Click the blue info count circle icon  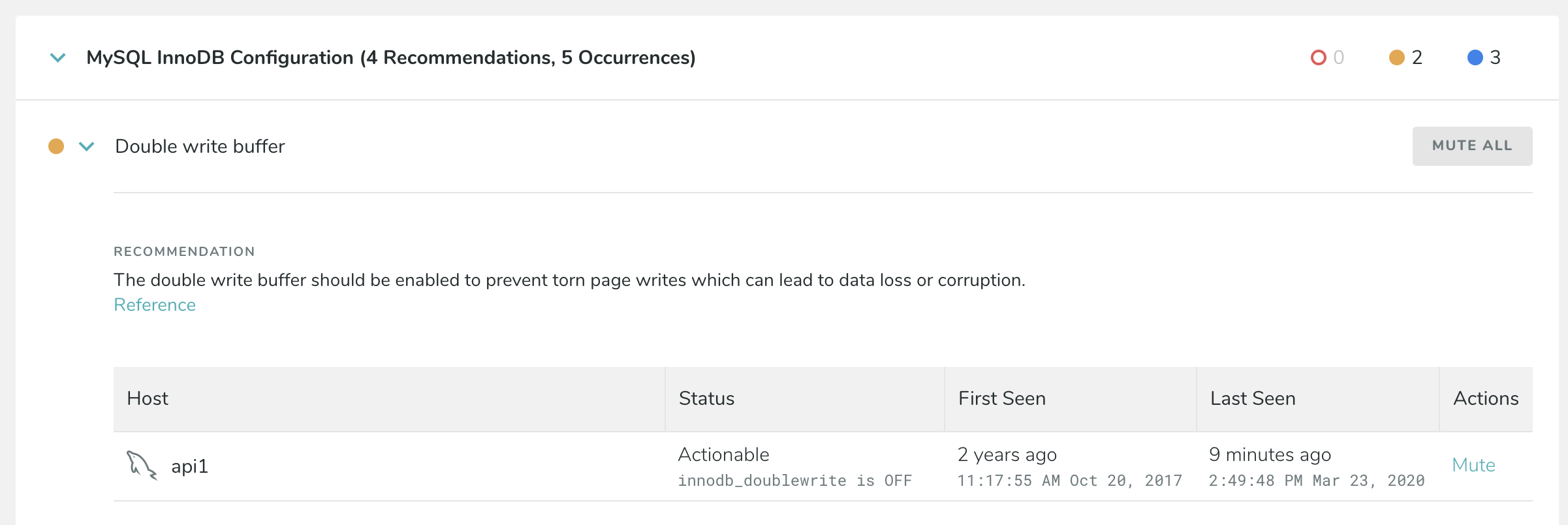pos(1475,57)
